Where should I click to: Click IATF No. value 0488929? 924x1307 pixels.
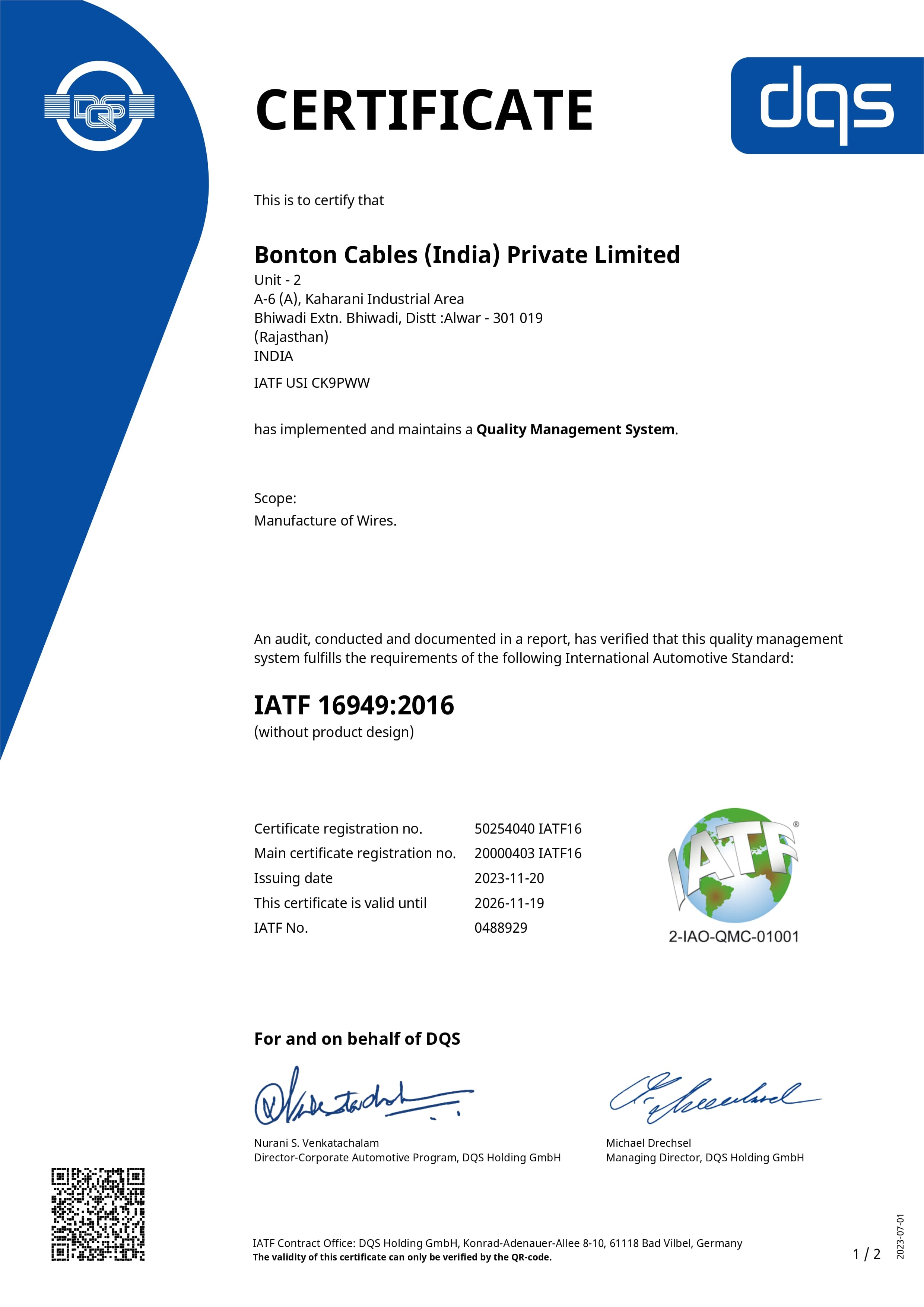click(x=501, y=928)
